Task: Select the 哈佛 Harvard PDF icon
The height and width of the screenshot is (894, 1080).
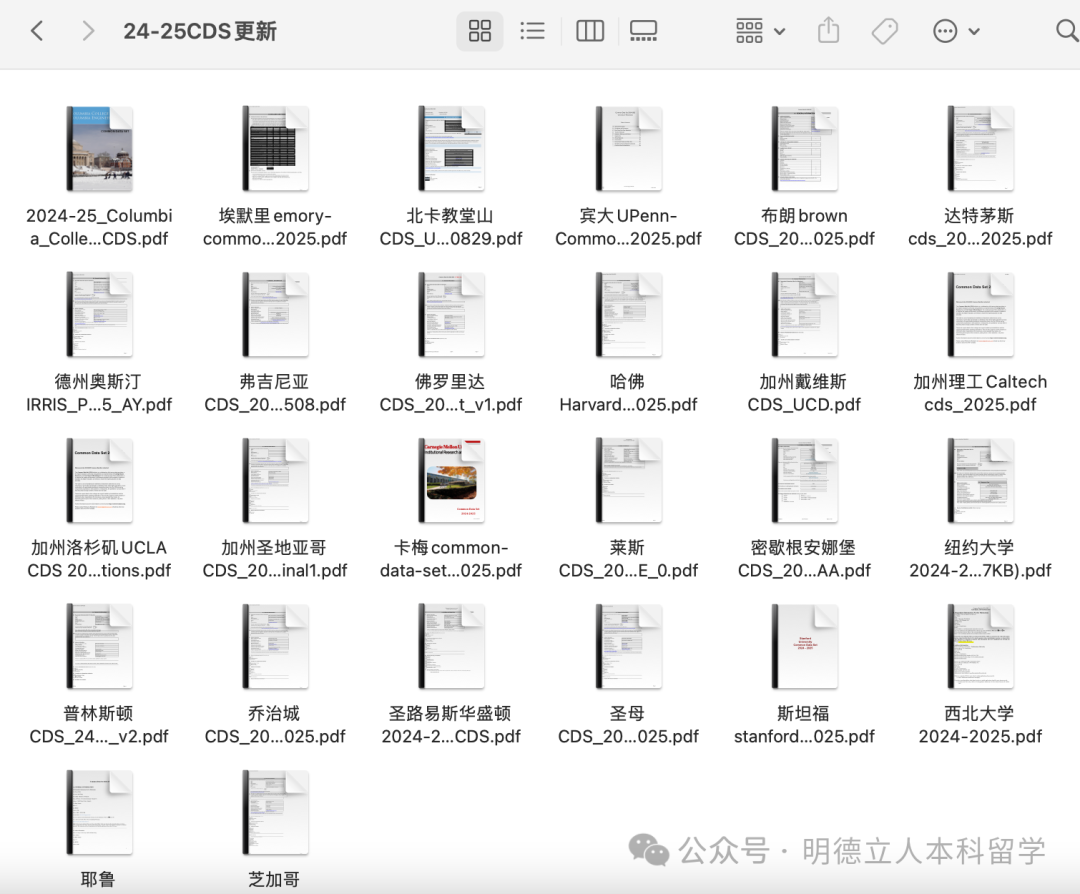Action: [x=628, y=315]
